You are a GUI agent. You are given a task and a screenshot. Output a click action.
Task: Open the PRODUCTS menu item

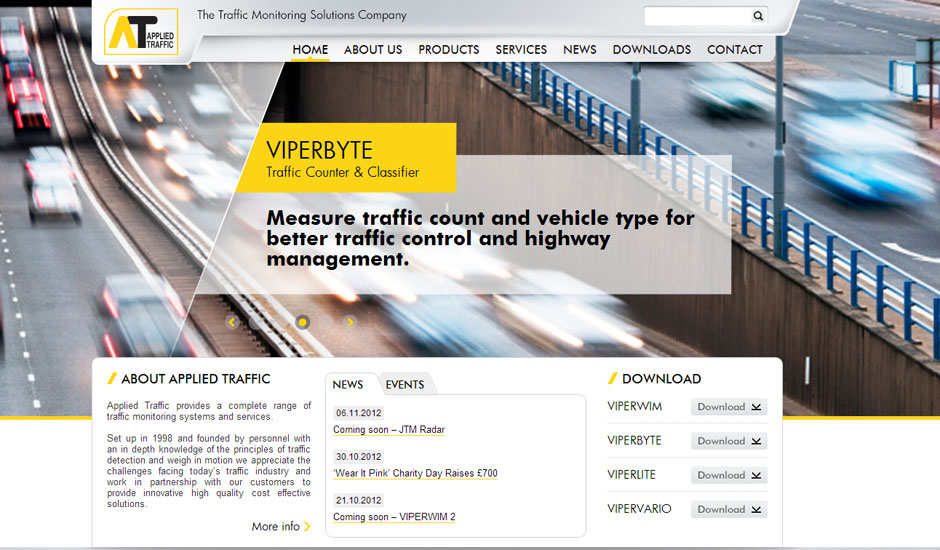coord(449,50)
